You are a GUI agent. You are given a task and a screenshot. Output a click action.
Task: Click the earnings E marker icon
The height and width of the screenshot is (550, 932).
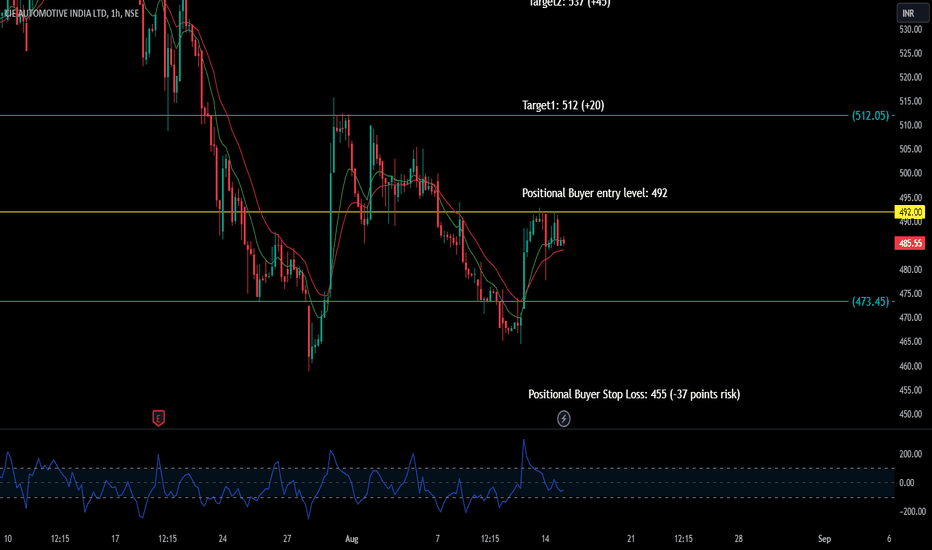[158, 419]
